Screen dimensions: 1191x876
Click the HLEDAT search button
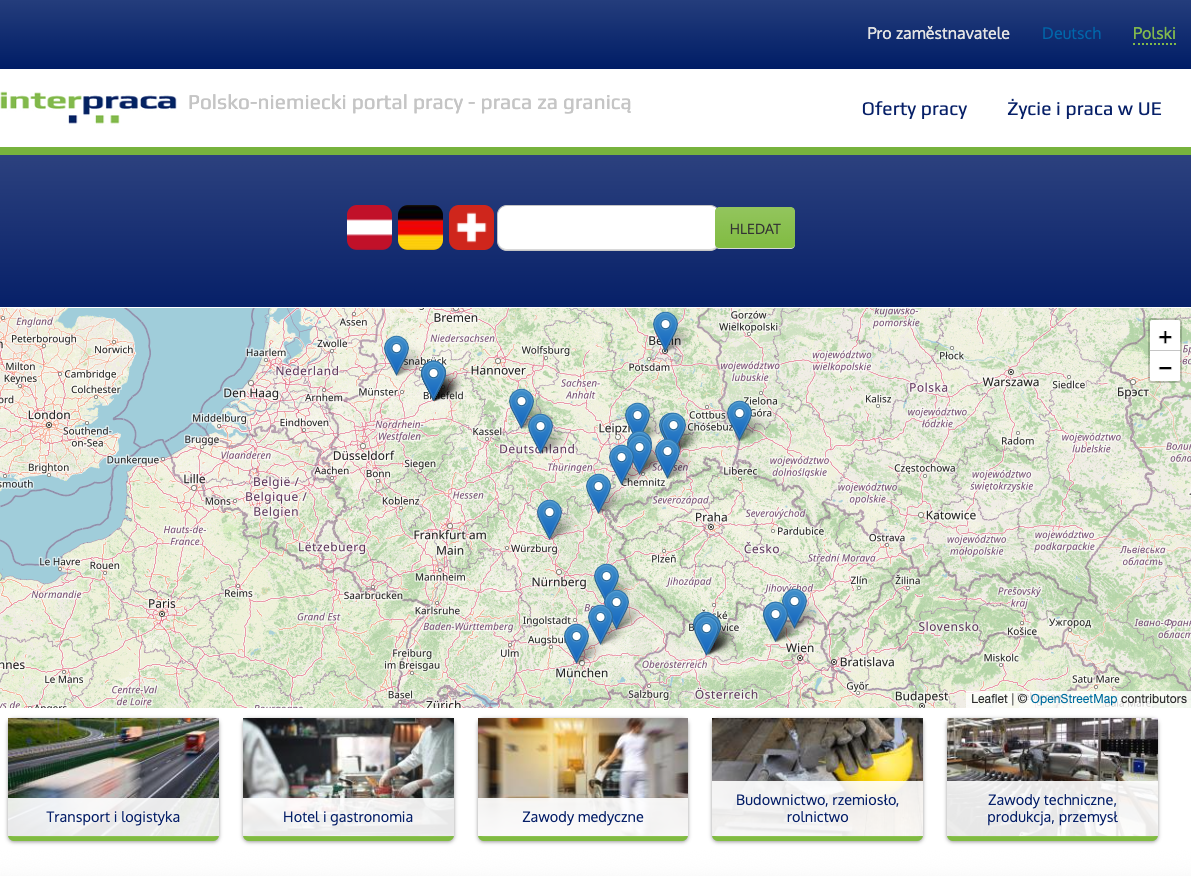click(755, 228)
